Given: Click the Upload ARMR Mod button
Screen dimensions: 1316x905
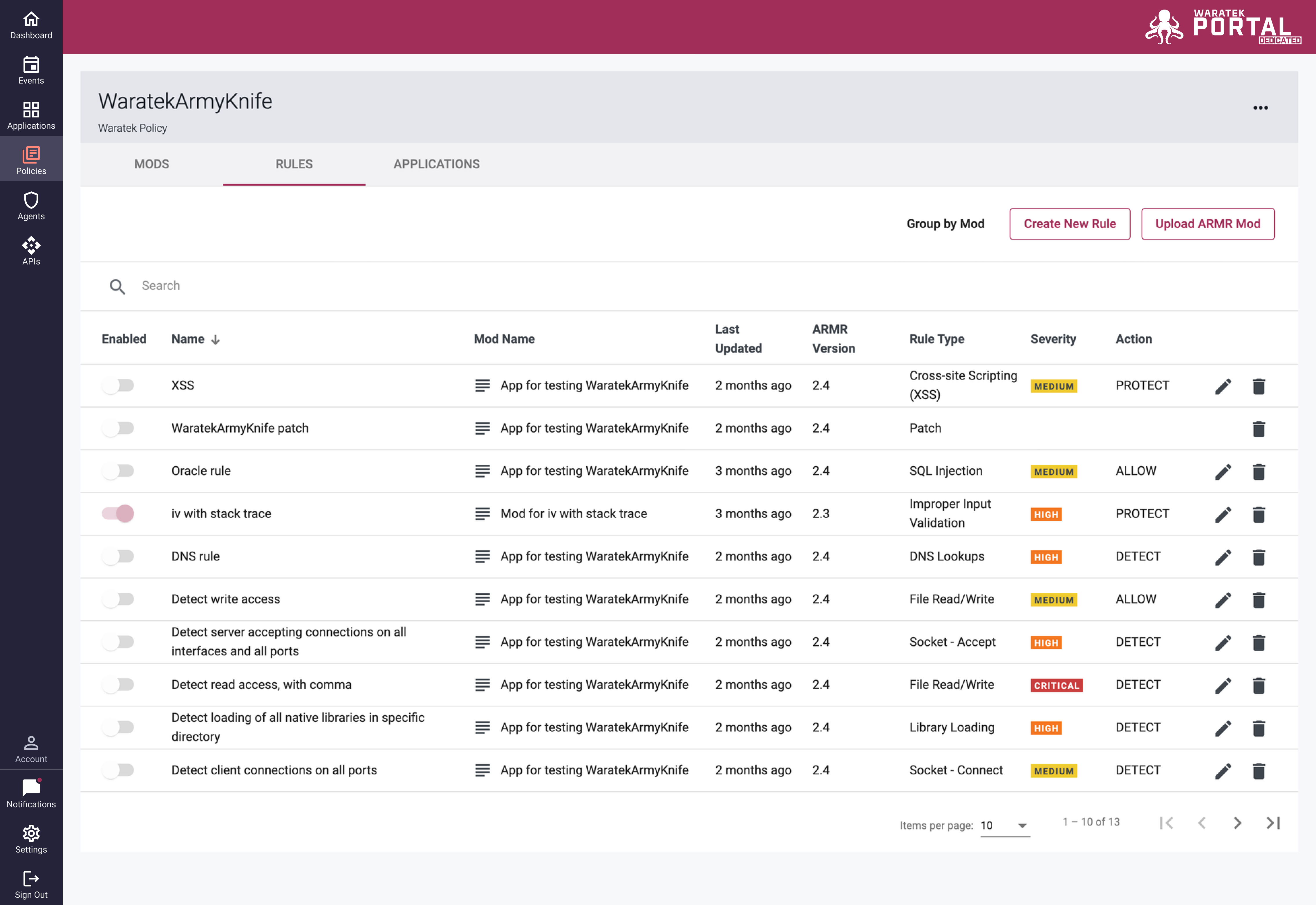Looking at the screenshot, I should click(1208, 224).
